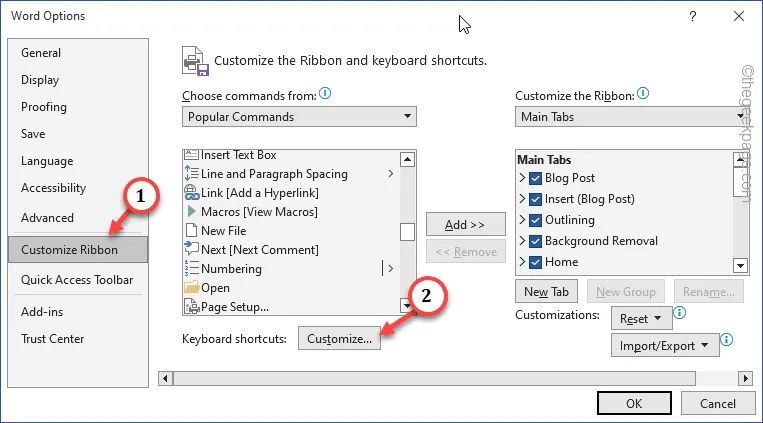Click the New Group button
The image size is (763, 423).
coord(626,292)
